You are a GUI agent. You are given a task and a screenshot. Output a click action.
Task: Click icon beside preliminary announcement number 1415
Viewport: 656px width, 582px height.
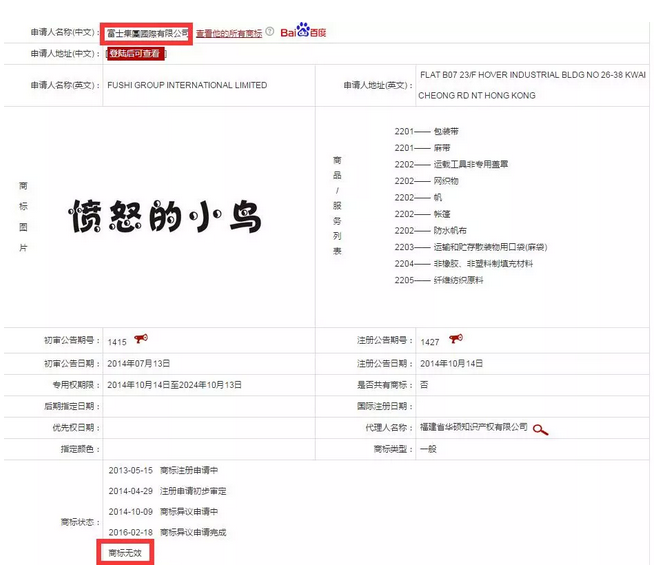click(140, 339)
